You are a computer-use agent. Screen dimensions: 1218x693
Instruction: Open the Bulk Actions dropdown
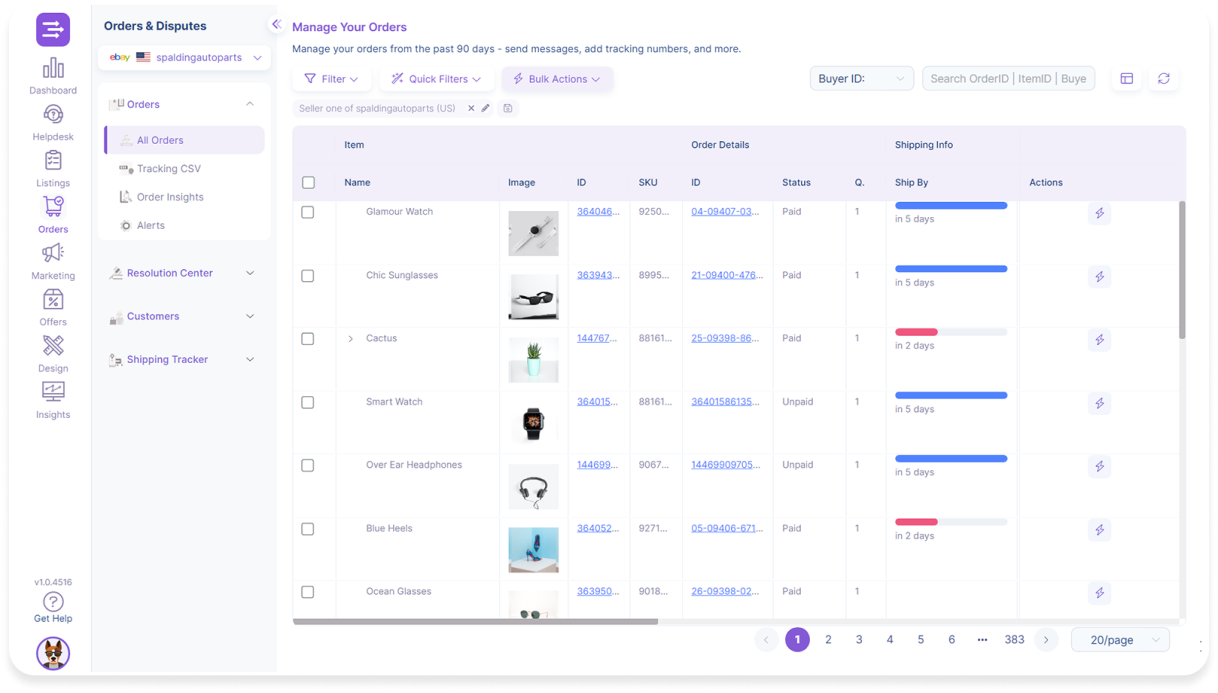(x=557, y=79)
